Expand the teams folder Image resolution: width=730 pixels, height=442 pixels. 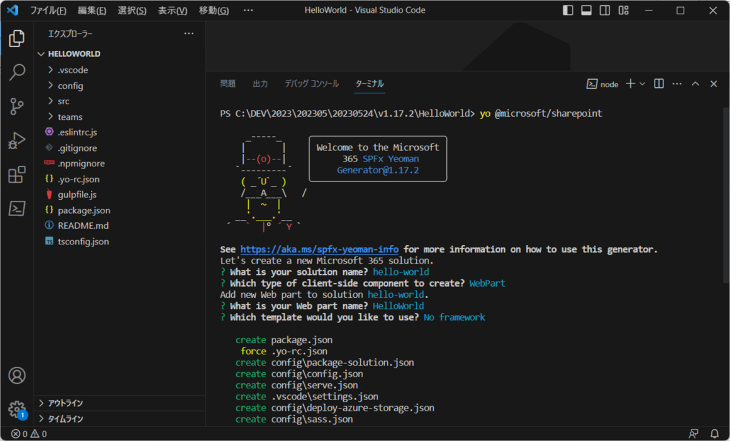(x=120, y=117)
